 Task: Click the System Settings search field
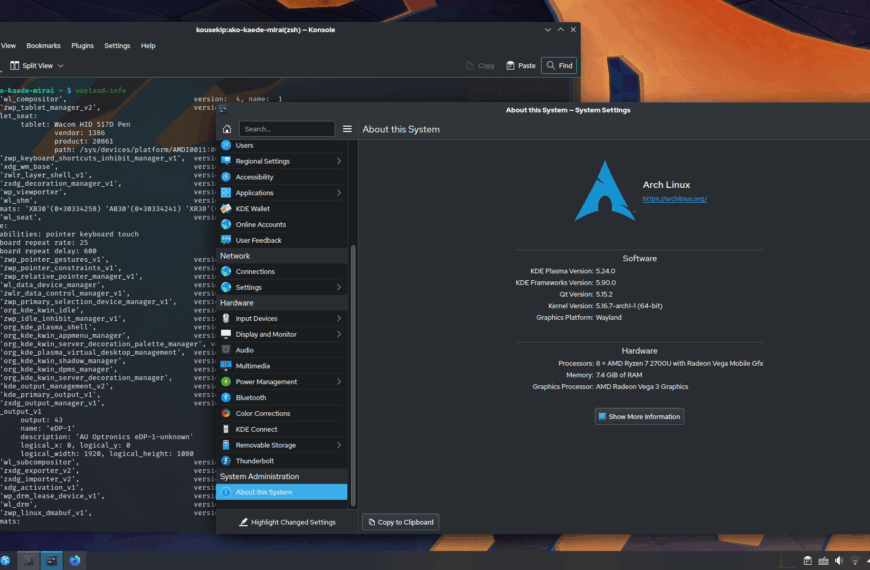coord(287,129)
